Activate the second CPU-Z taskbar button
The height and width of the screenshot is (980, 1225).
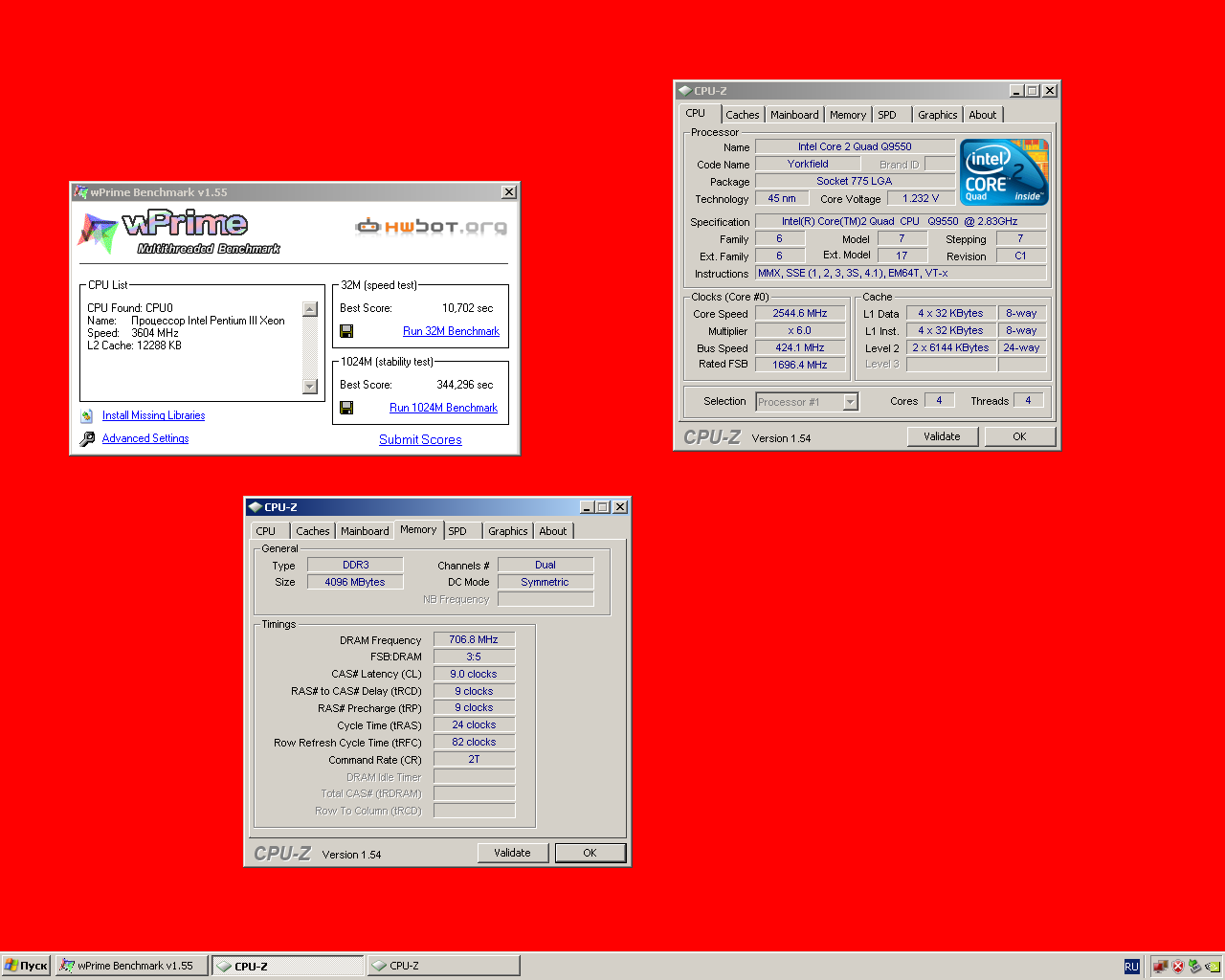coord(443,966)
